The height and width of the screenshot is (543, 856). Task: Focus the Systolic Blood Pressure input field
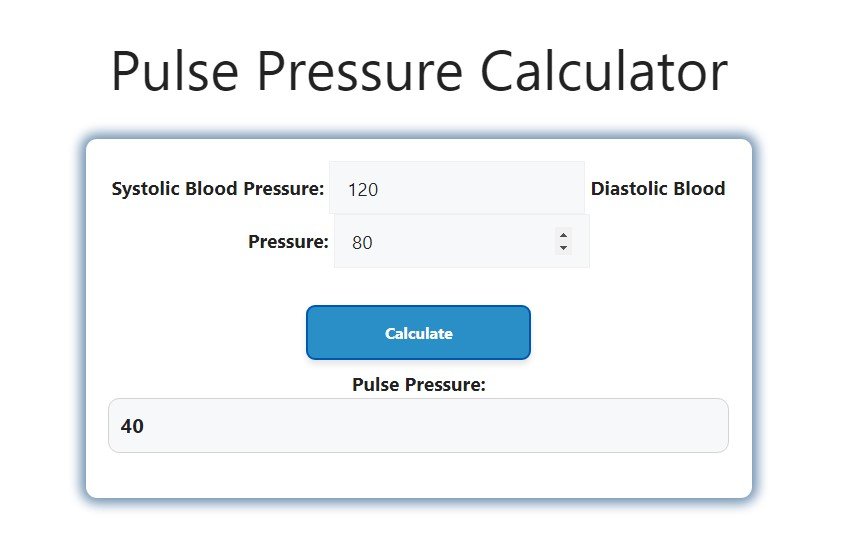pos(456,188)
